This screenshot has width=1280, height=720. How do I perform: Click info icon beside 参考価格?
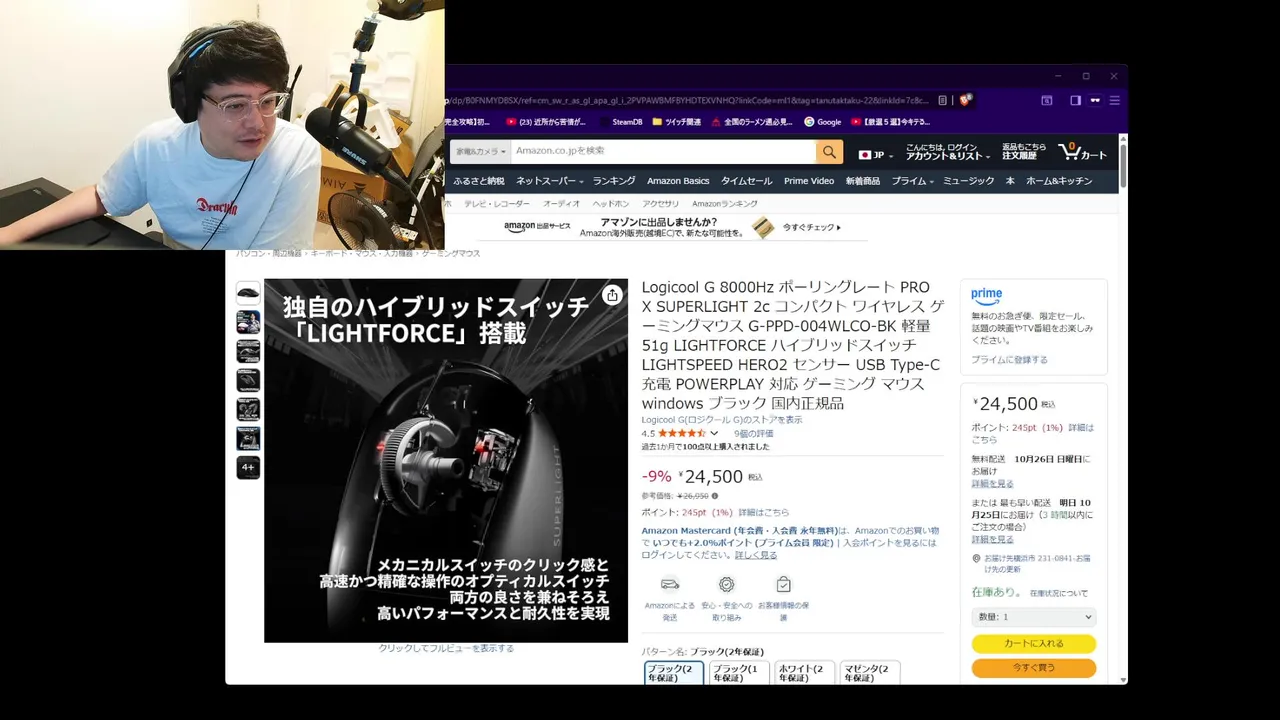[714, 496]
